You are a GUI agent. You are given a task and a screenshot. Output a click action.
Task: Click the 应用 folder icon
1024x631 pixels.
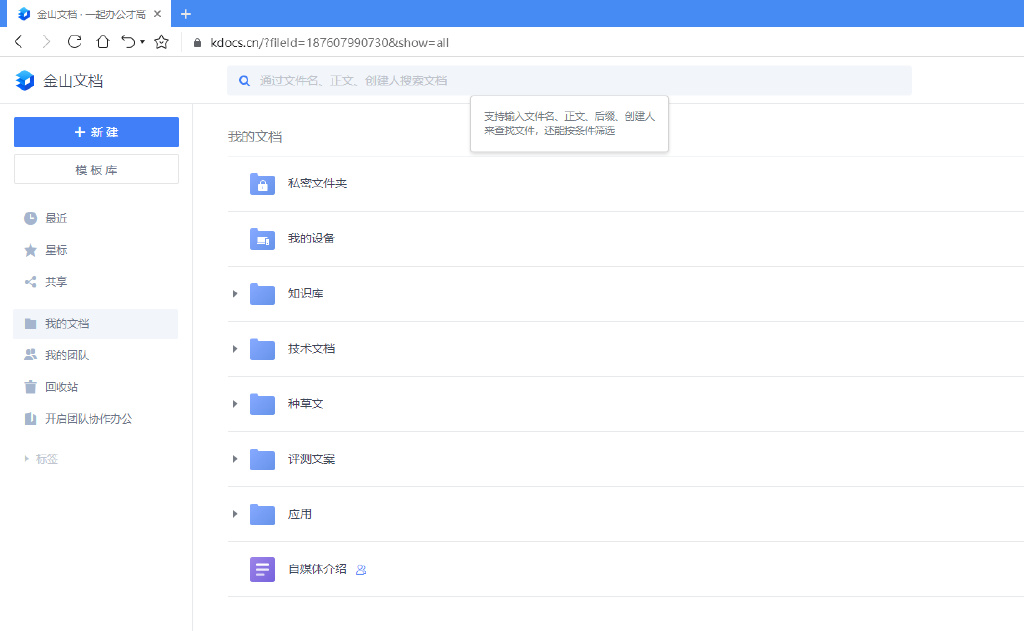point(263,515)
